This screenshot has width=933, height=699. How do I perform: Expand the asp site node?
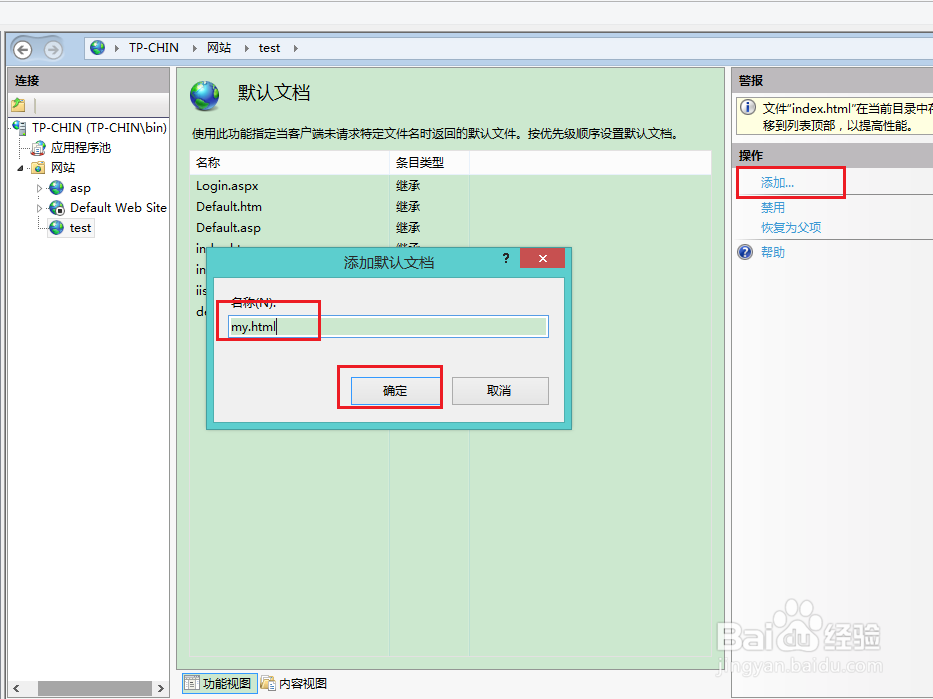tap(38, 187)
